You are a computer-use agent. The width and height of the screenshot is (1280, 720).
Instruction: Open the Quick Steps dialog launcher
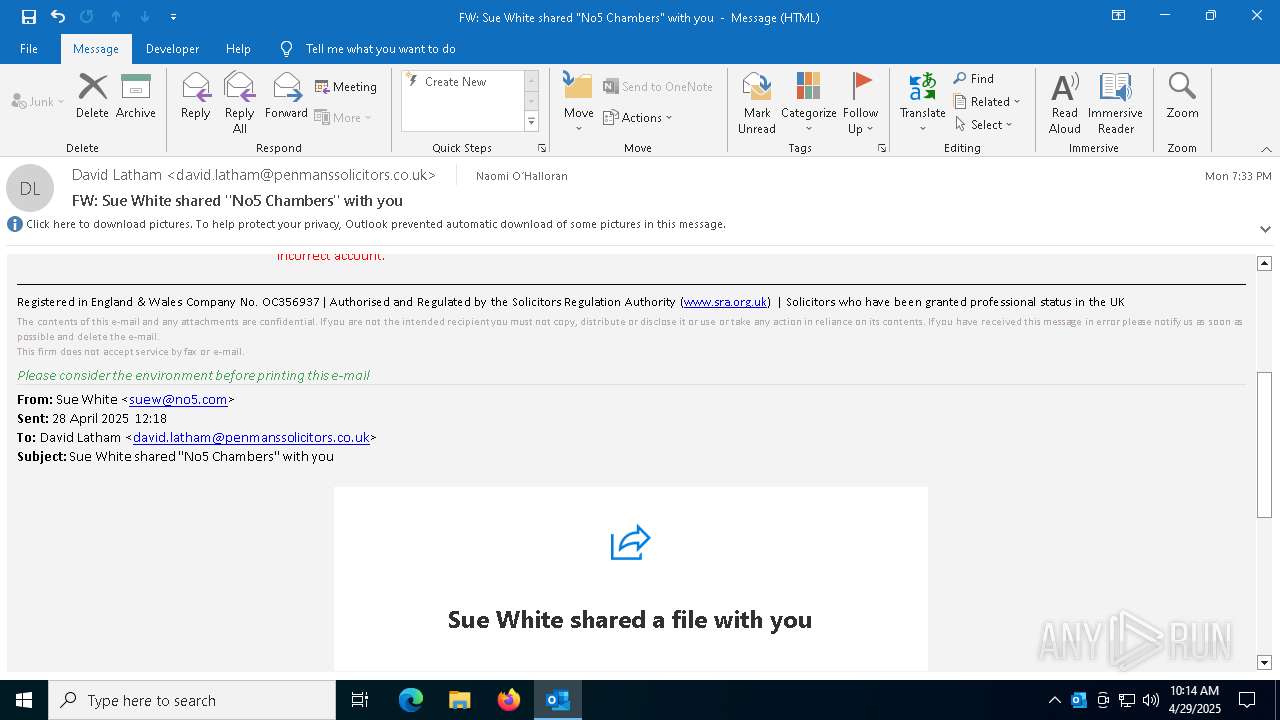coord(542,148)
